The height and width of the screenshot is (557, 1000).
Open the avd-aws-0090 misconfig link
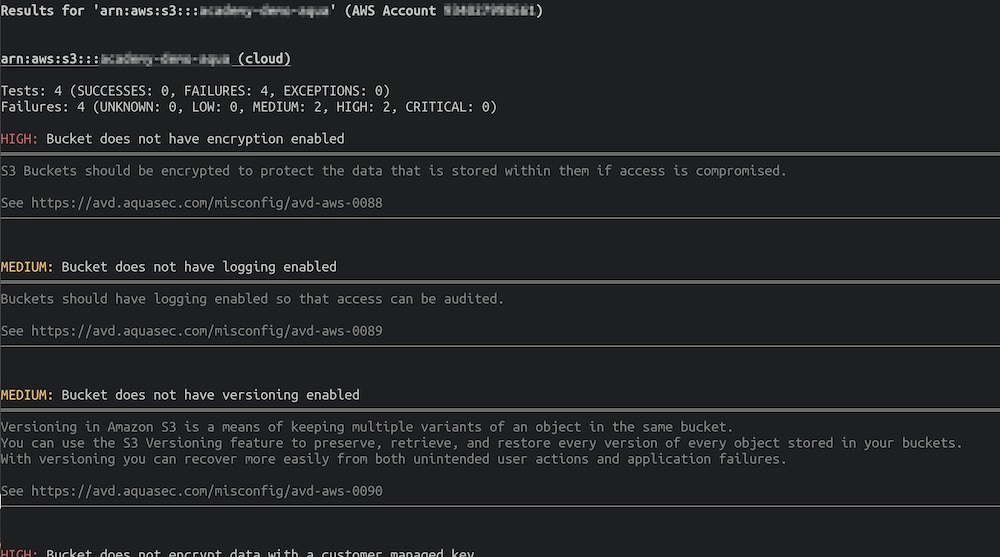(207, 491)
